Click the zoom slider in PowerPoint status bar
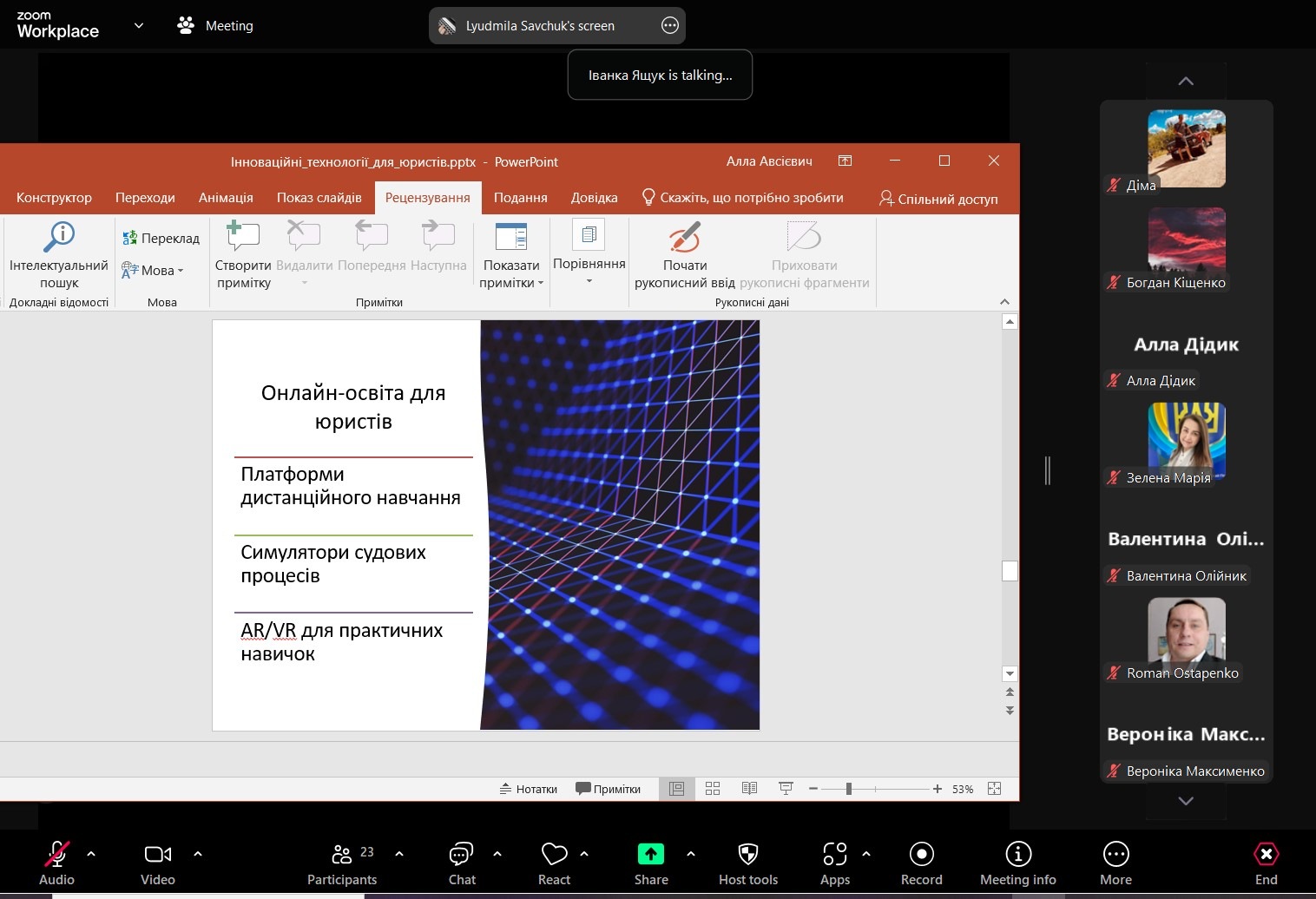 [848, 789]
